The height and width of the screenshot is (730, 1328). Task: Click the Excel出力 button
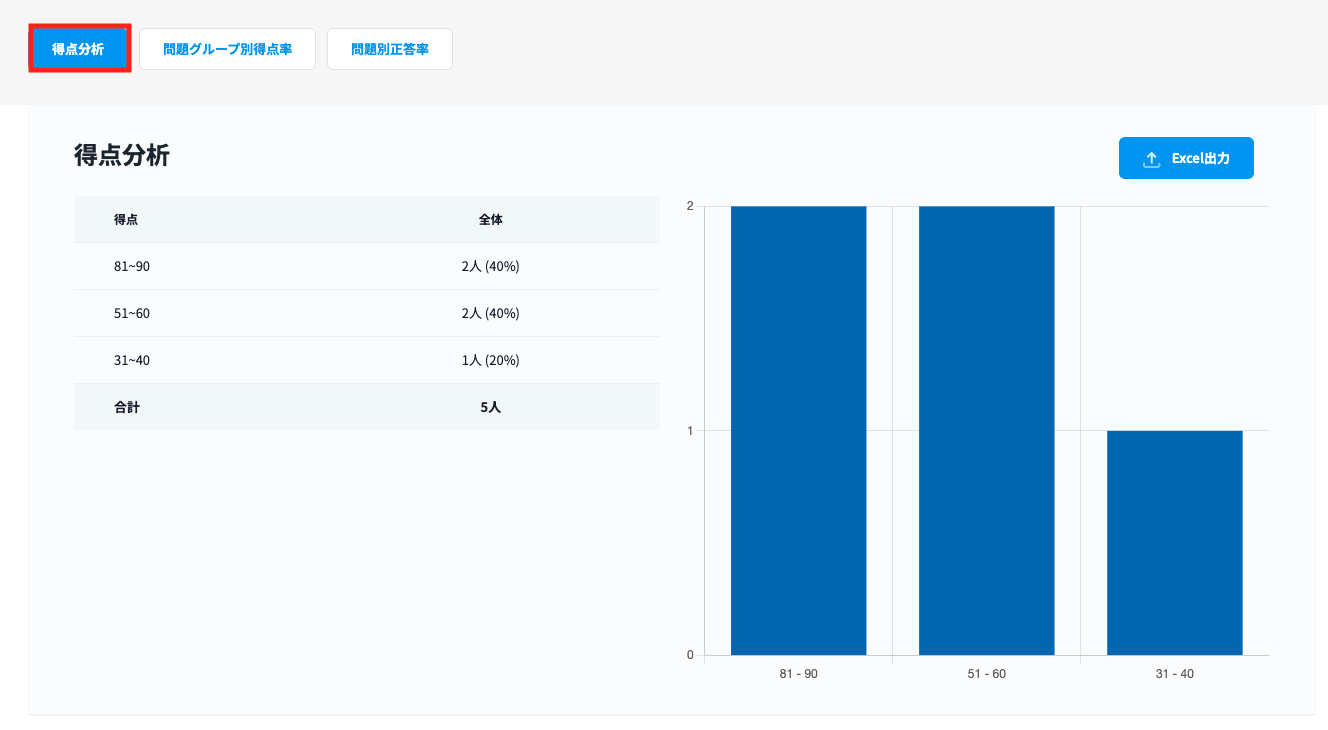1186,158
